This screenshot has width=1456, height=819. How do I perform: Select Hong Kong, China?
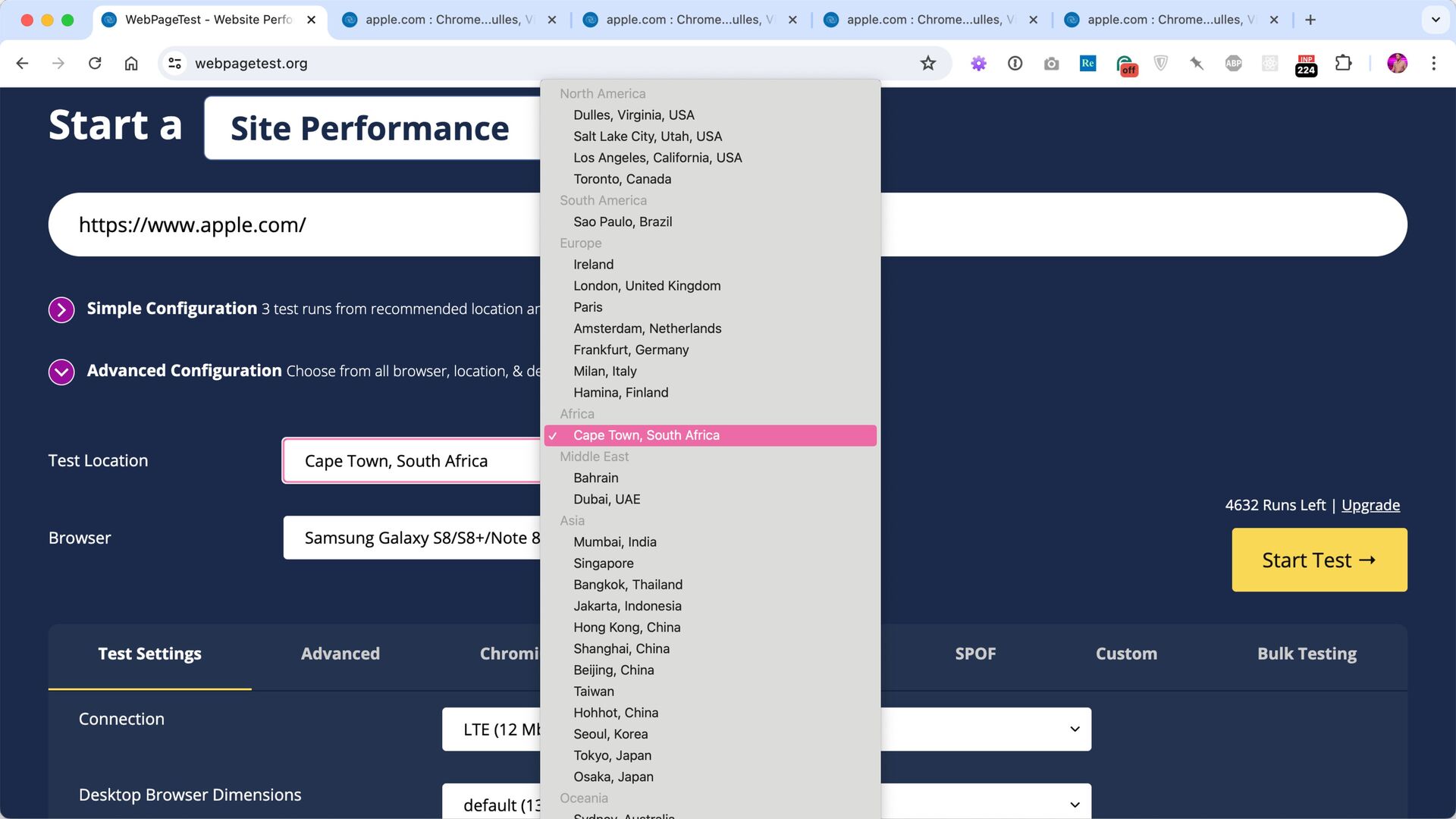pos(711,627)
